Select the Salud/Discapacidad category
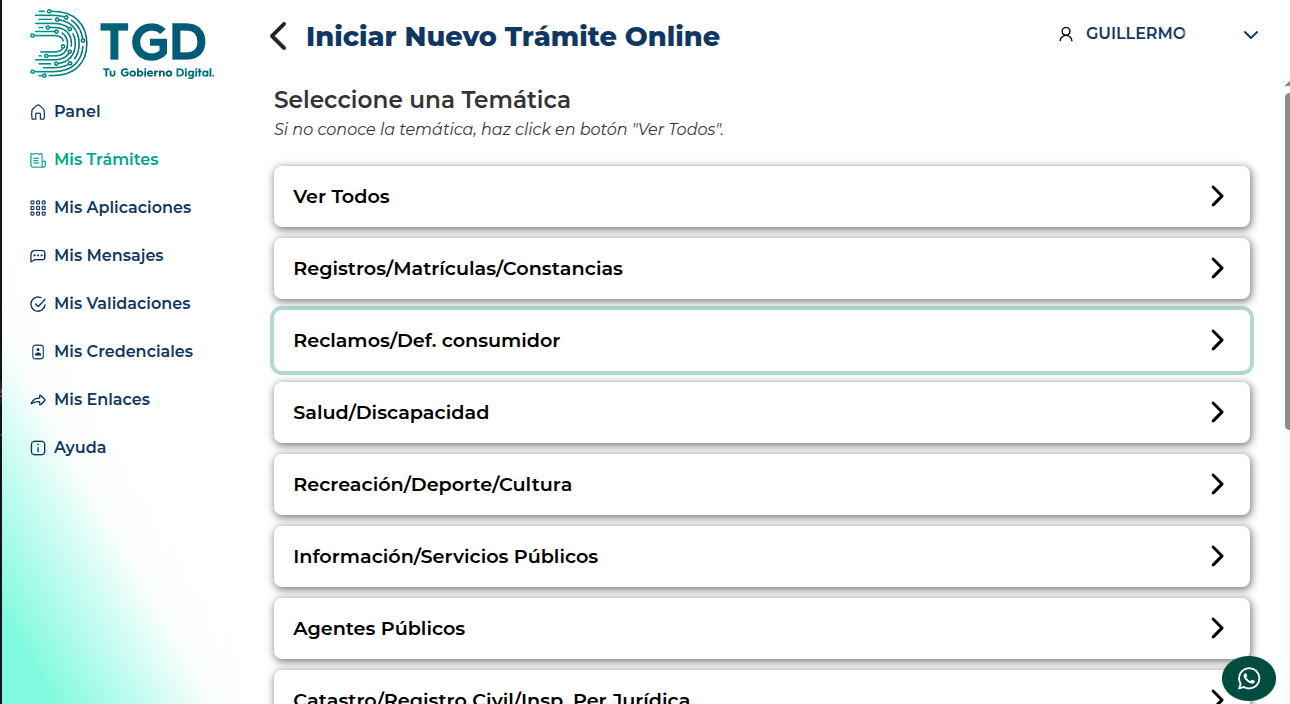1290x704 pixels. click(762, 412)
